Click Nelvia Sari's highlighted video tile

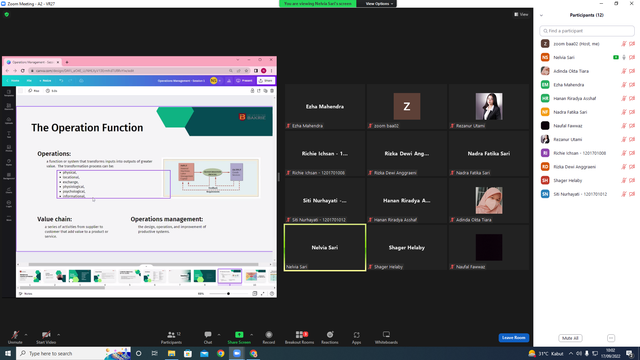coord(325,247)
